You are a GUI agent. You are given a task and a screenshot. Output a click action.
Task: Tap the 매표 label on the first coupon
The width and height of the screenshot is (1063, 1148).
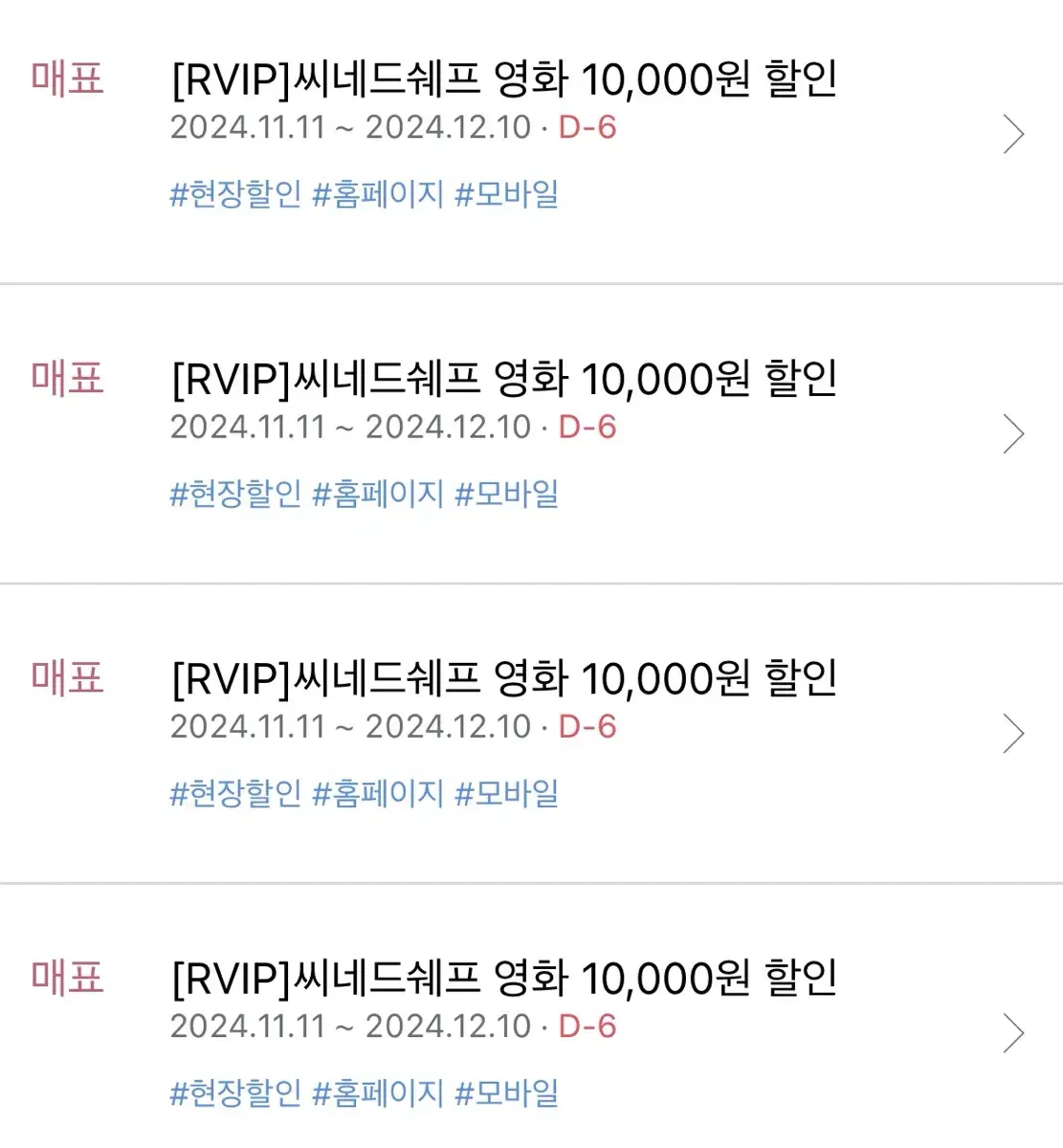(67, 77)
